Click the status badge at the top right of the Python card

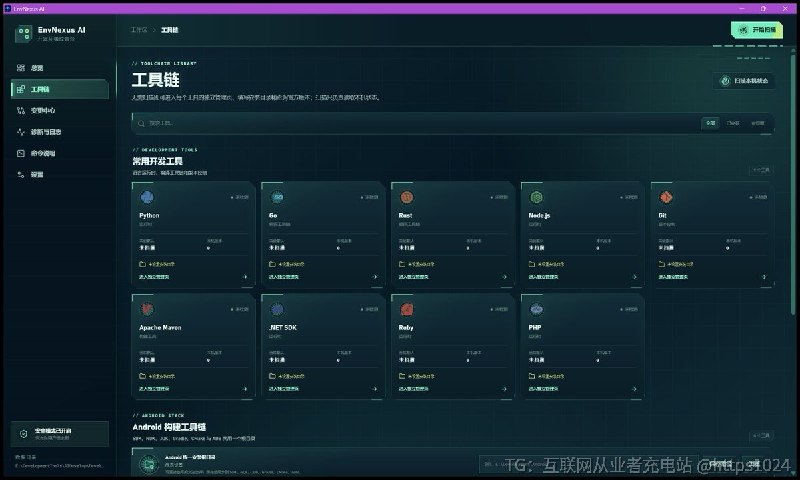[239, 197]
